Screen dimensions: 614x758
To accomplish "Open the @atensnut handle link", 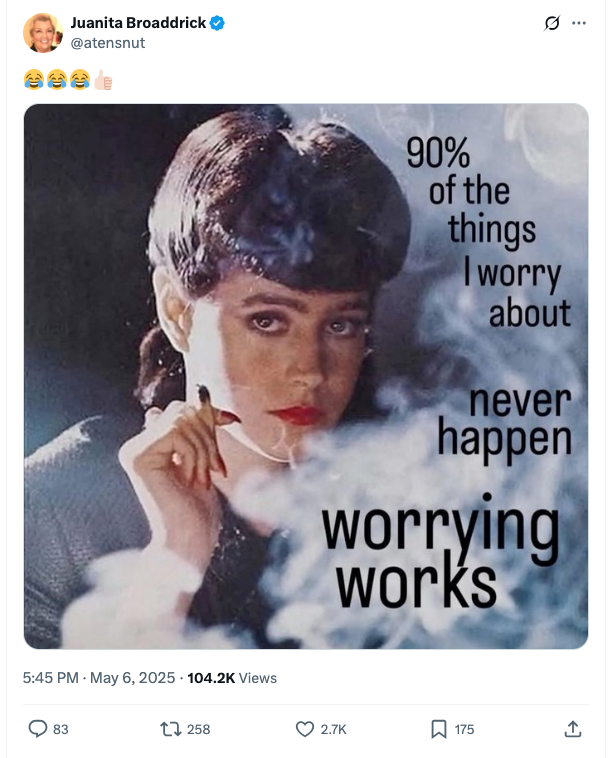I will [x=108, y=43].
